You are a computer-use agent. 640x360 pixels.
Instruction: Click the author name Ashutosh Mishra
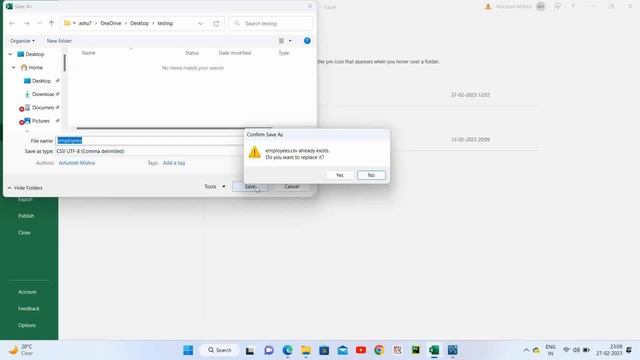pyautogui.click(x=77, y=163)
